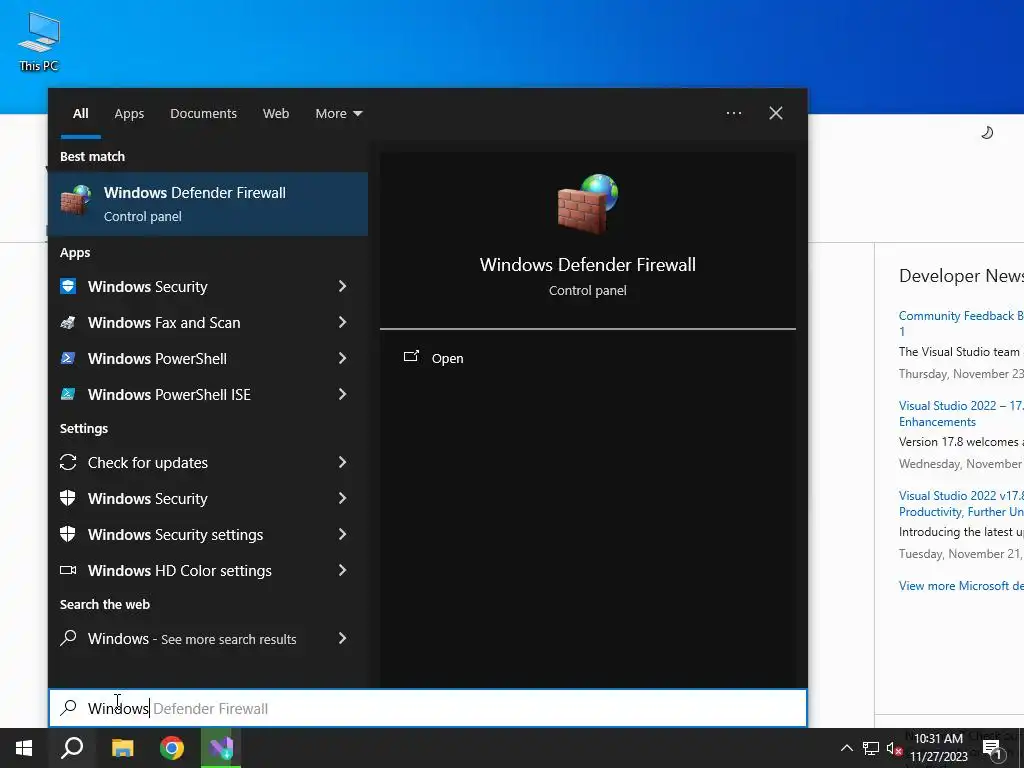1024x768 pixels.
Task: Select the Windows Defender Firewall best match icon
Action: pyautogui.click(x=76, y=200)
